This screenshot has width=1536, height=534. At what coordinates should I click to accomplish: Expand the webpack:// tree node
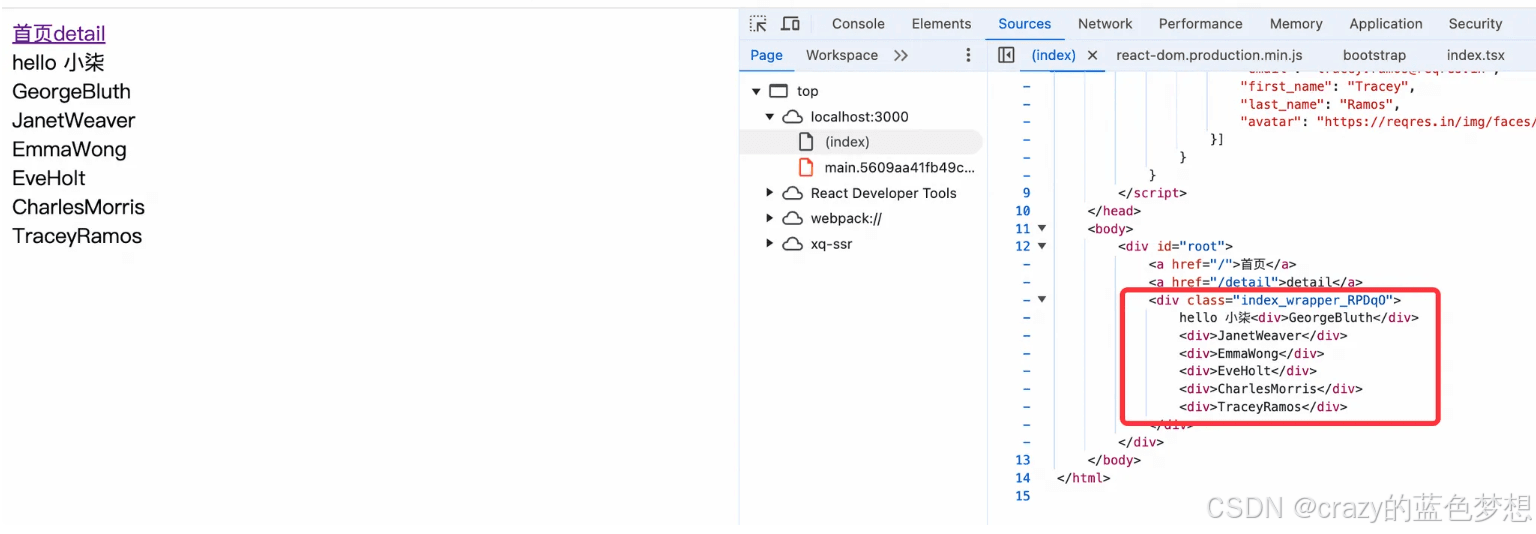[770, 218]
